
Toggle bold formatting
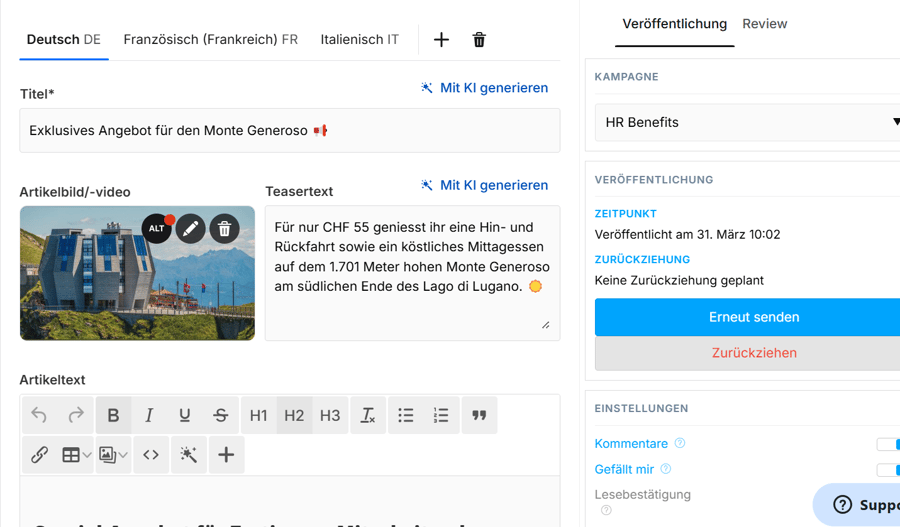[x=114, y=415]
